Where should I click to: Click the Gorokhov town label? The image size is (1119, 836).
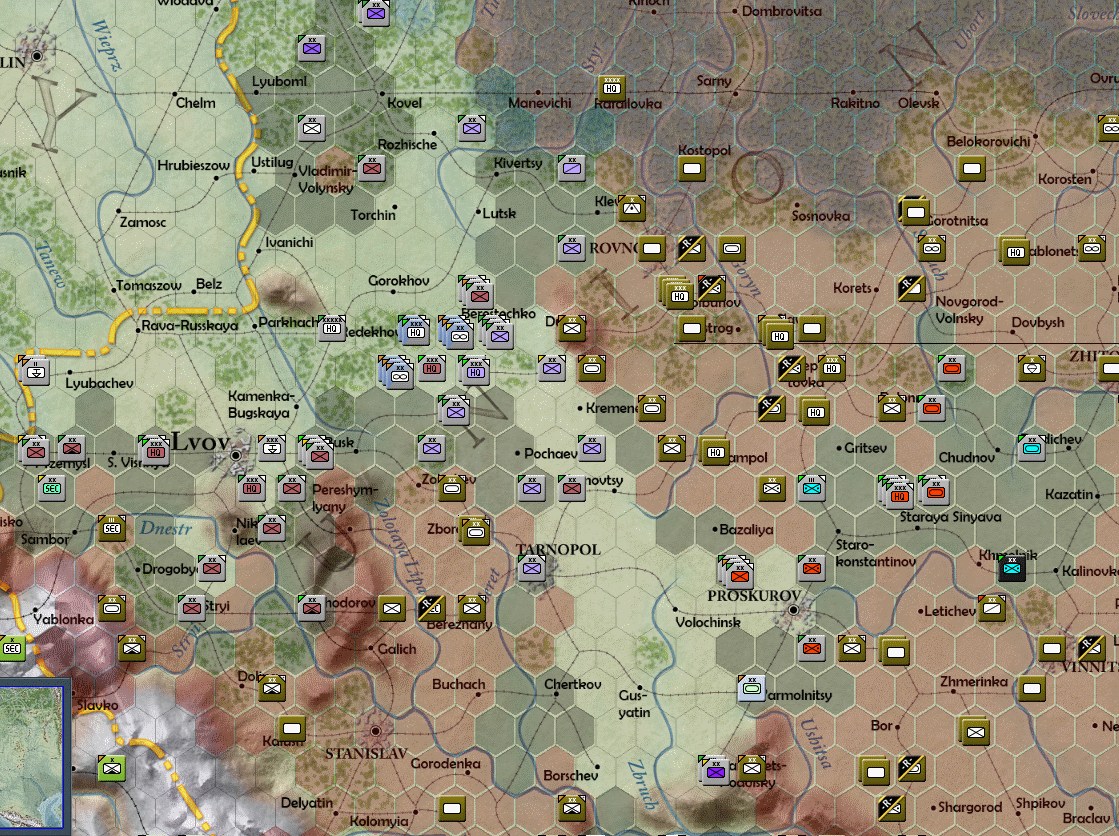click(x=398, y=281)
